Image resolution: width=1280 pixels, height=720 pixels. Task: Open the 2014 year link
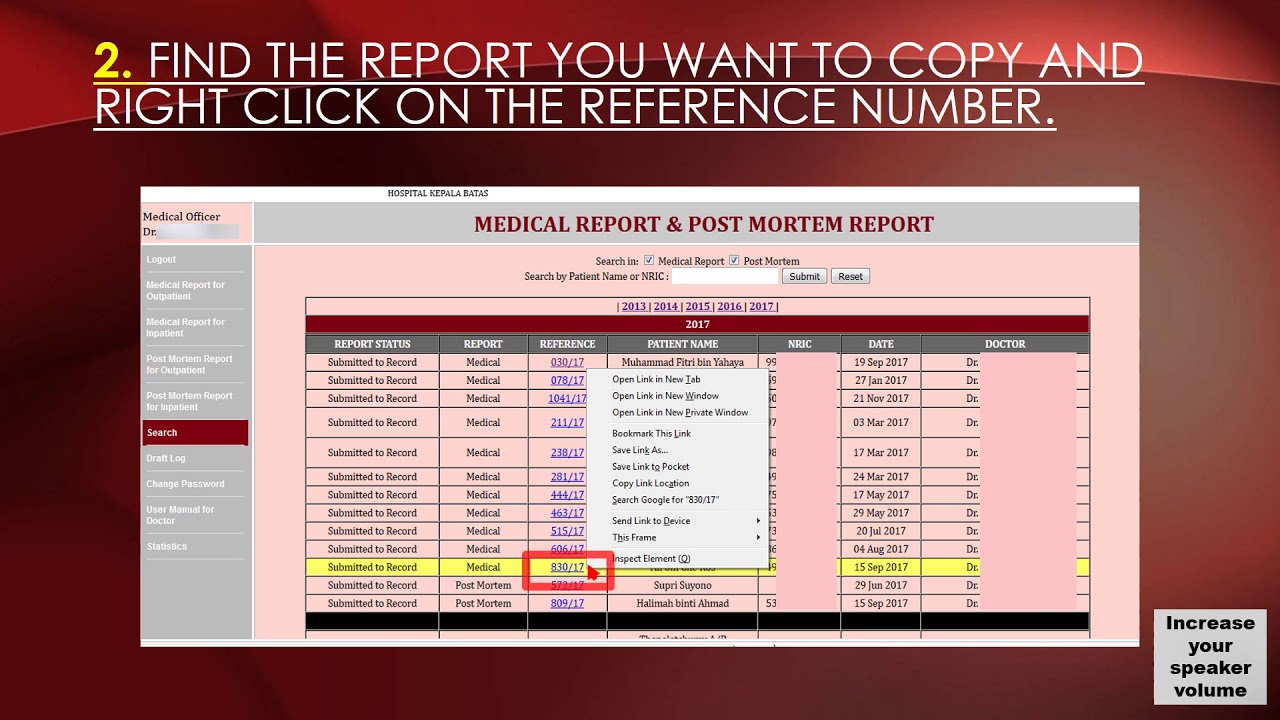(x=666, y=306)
